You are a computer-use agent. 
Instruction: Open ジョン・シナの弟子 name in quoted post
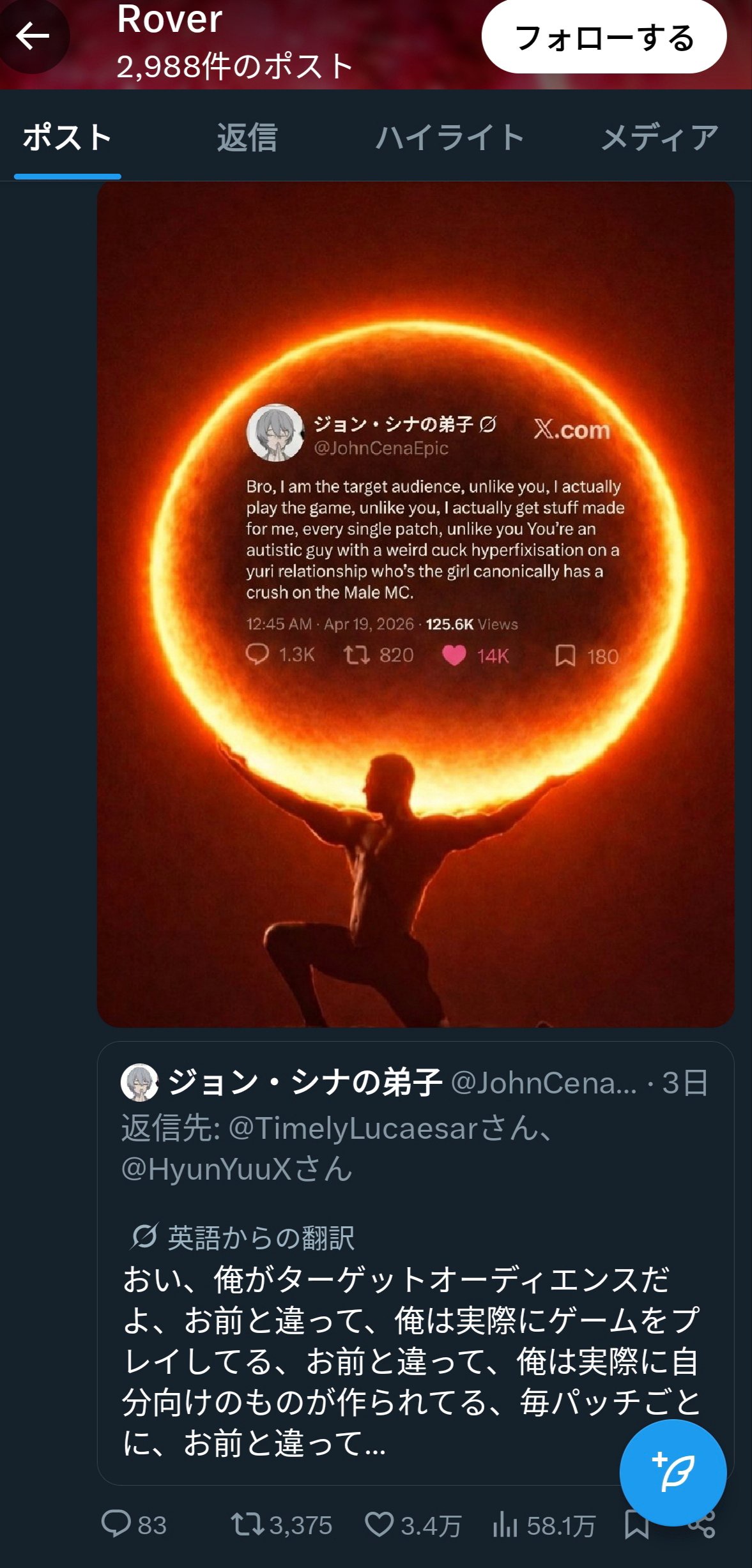[x=305, y=1083]
